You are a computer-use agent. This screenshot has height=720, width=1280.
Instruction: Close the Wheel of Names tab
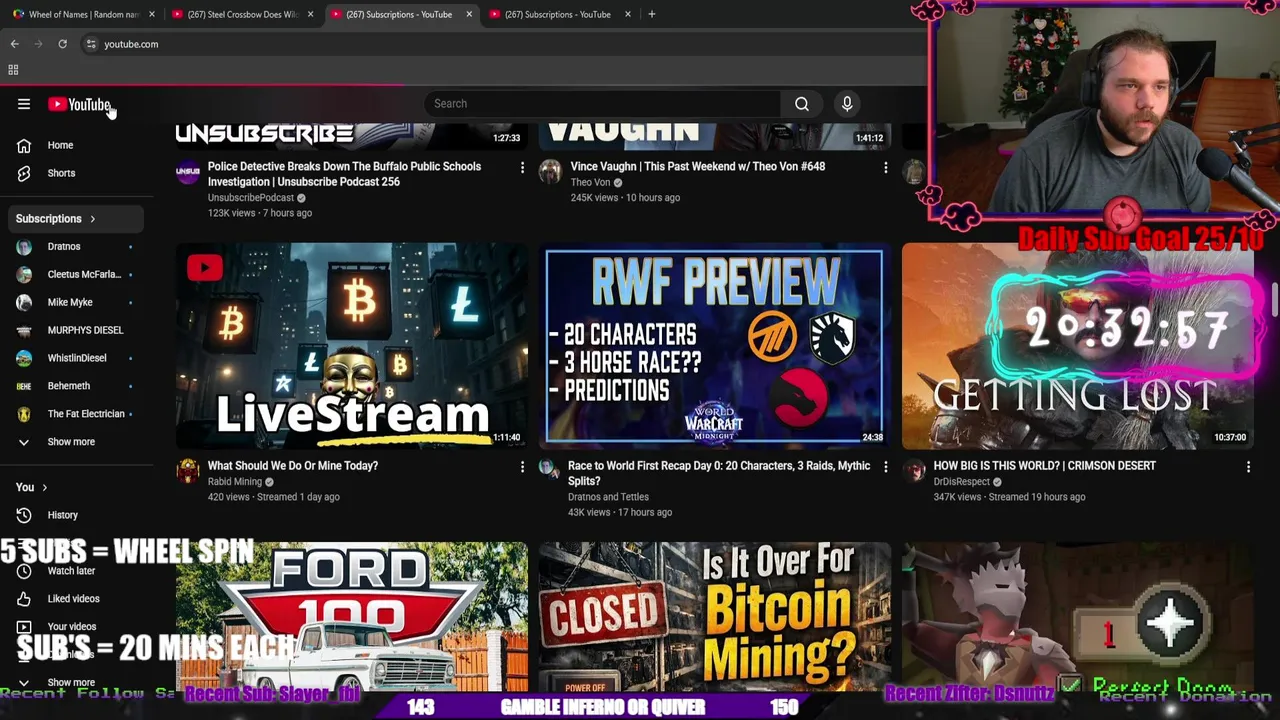click(x=152, y=14)
